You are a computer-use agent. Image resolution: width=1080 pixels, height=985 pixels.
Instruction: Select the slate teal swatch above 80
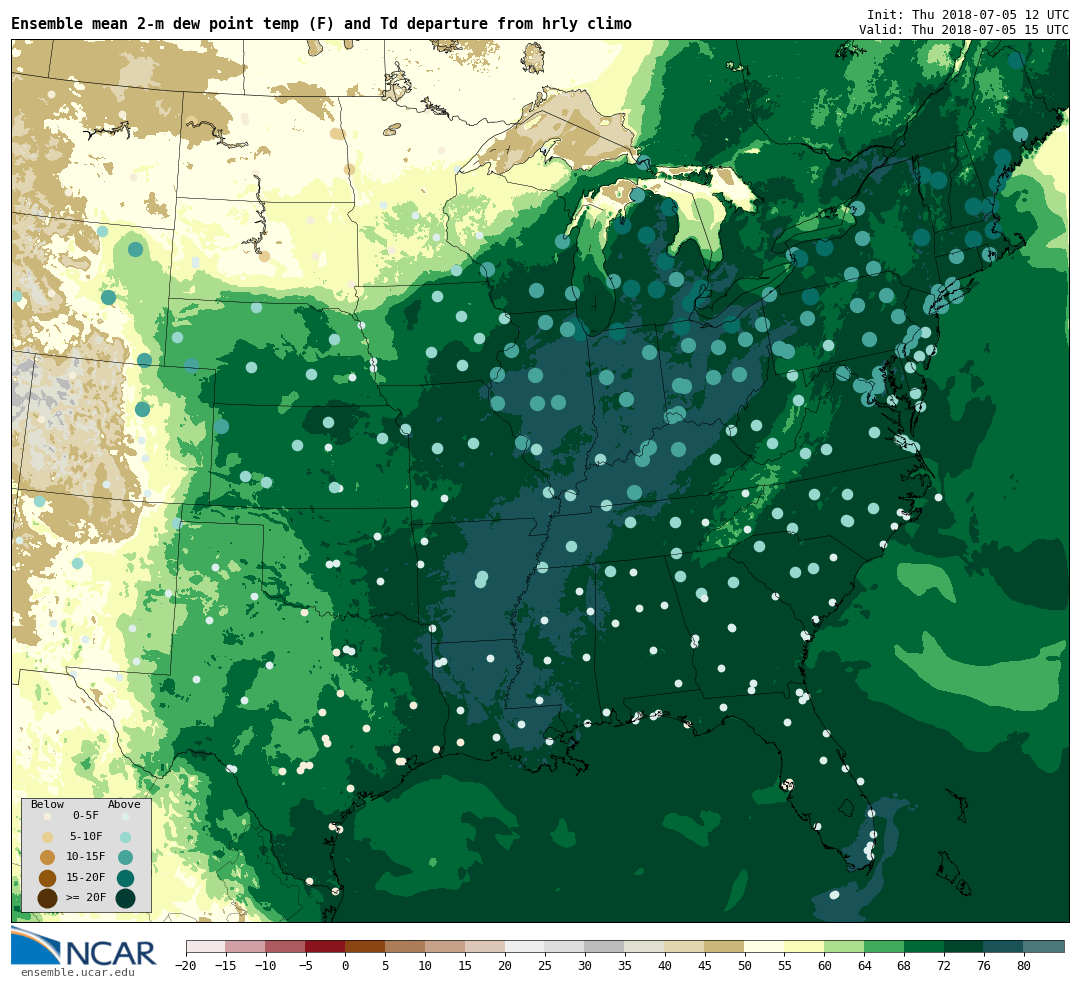(1044, 947)
